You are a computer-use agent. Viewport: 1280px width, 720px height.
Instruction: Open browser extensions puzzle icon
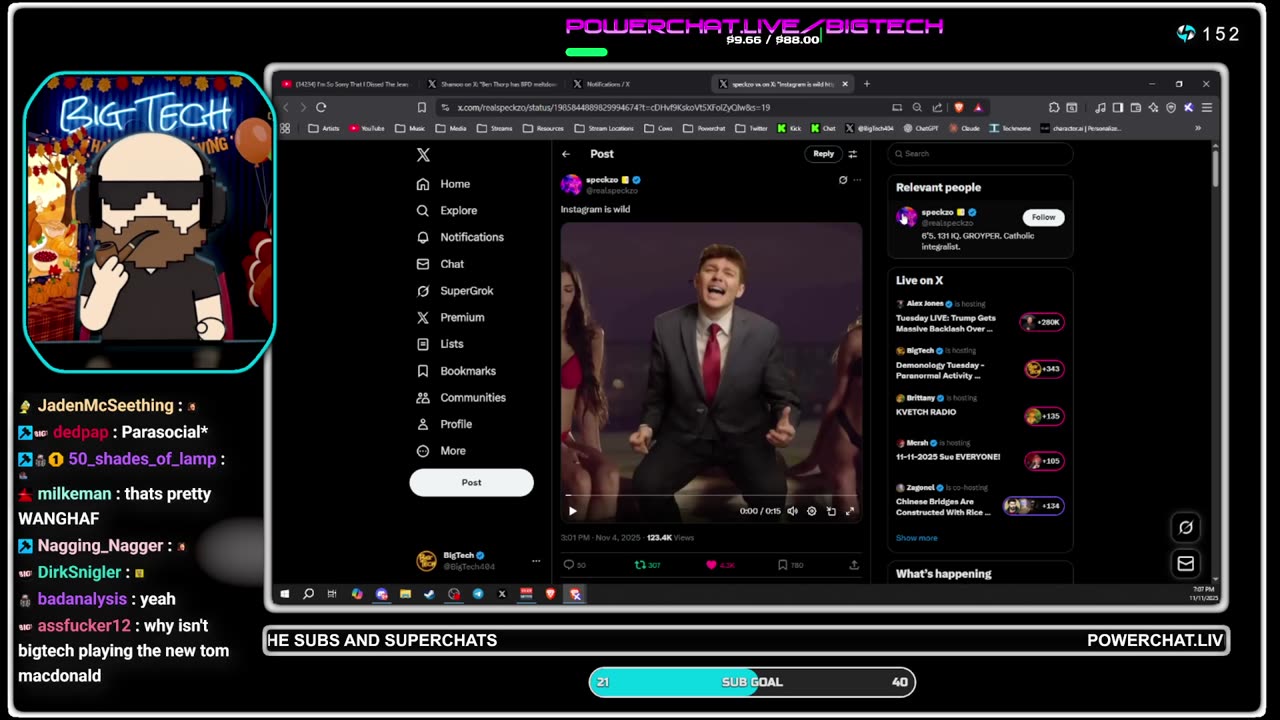coord(1054,107)
